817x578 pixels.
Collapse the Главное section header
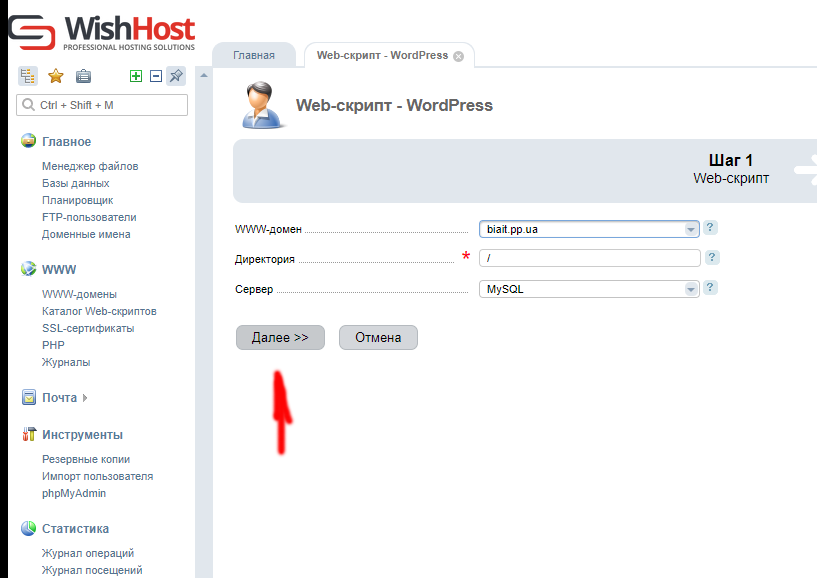[x=67, y=142]
